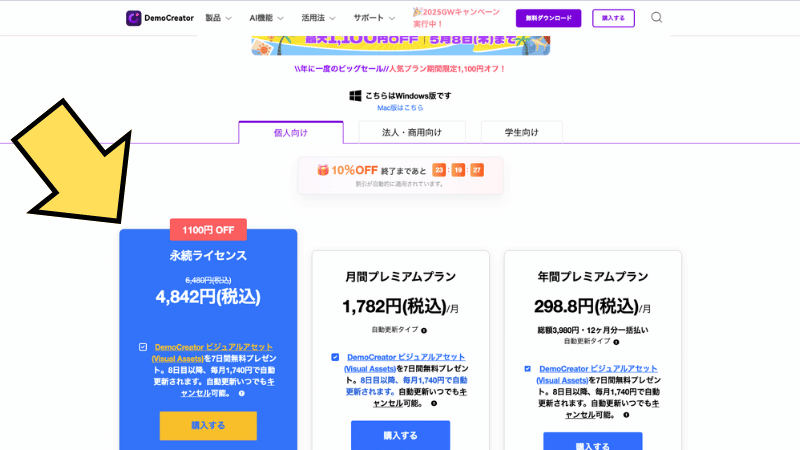Toggle Visual Assets checkbox in 月間プレミアムプラン card

tap(335, 357)
